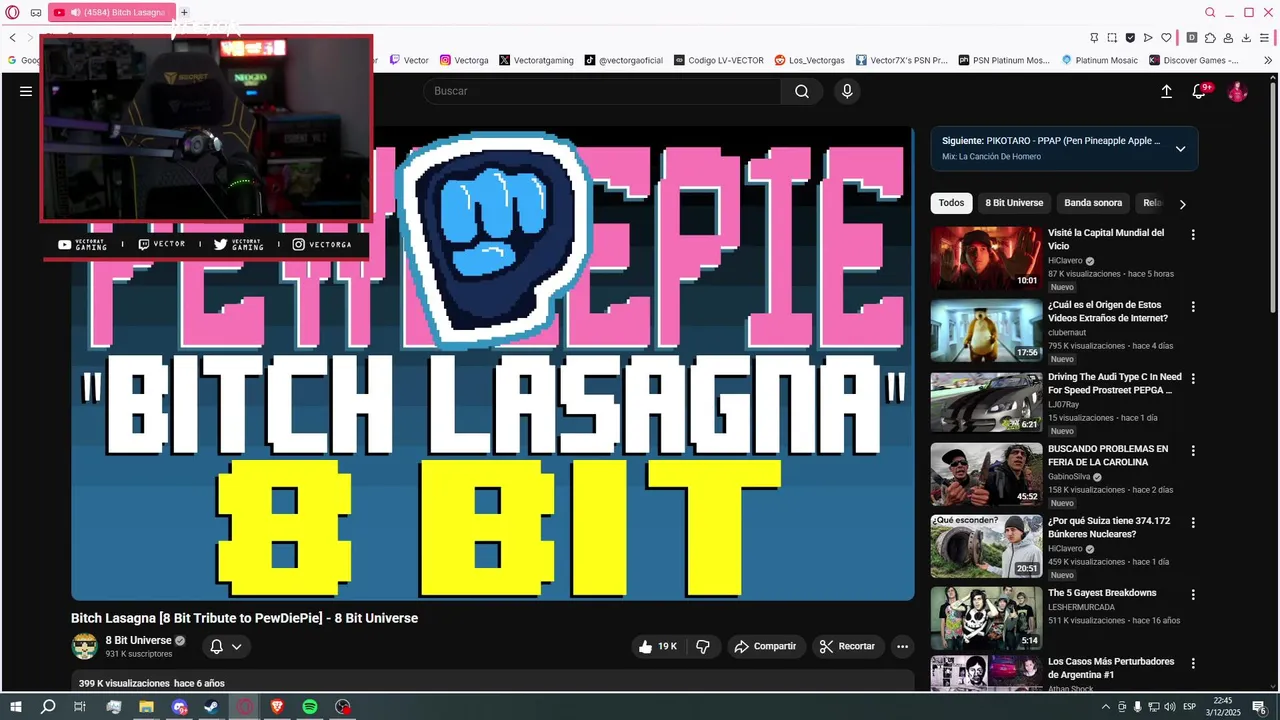Viewport: 1280px width, 720px height.
Task: Like the video with thumbs up
Action: [x=658, y=647]
